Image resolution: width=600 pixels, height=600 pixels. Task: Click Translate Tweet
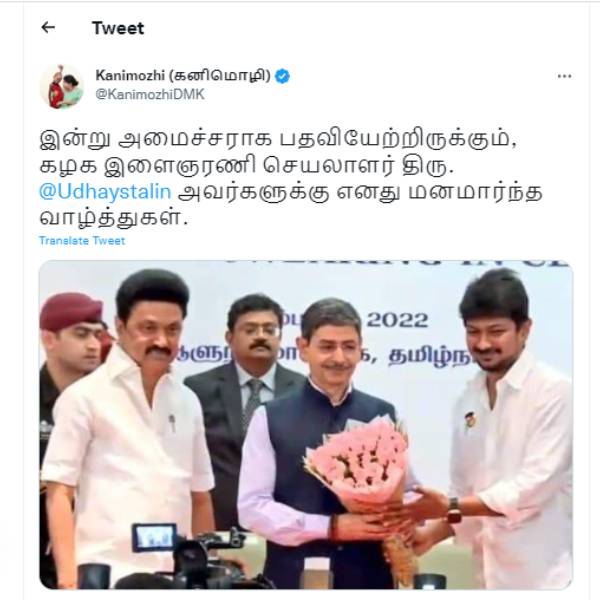[82, 241]
